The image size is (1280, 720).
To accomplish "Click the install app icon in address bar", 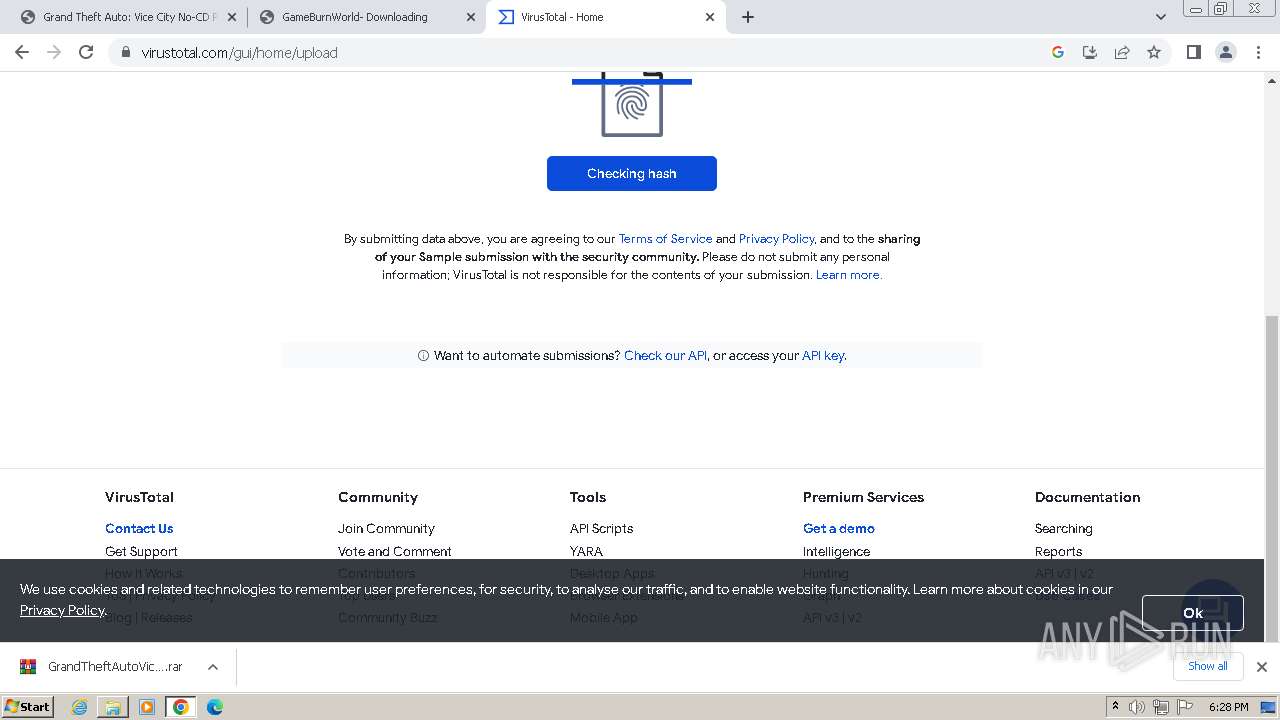I will pos(1090,52).
